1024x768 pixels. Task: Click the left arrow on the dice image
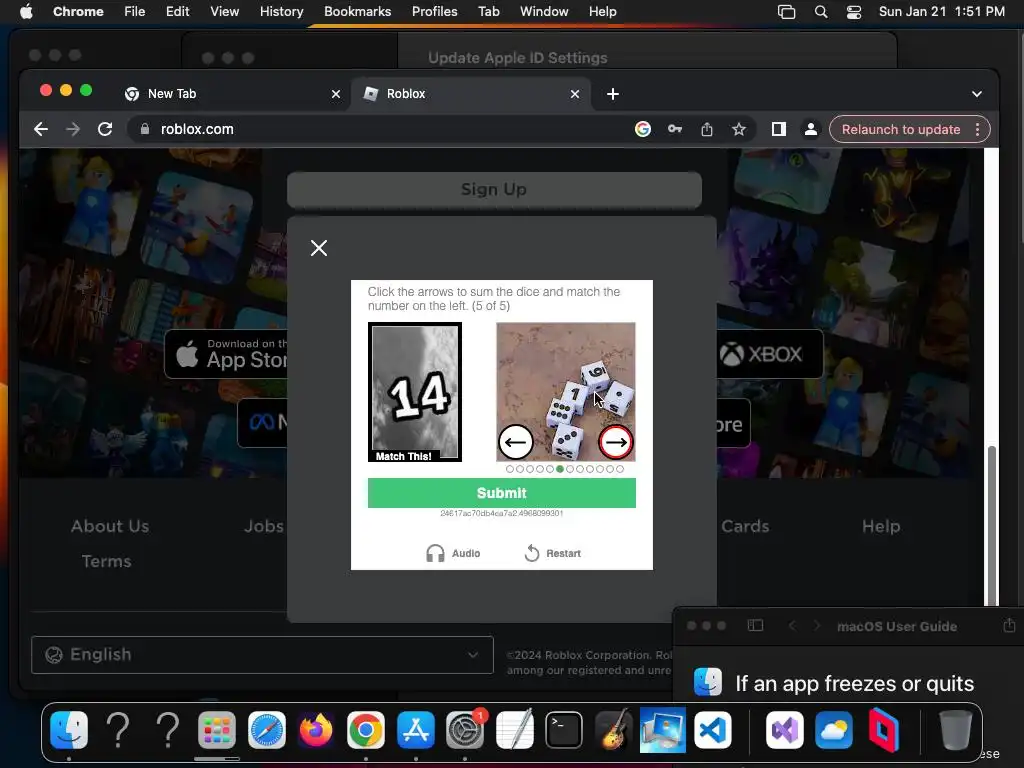coord(515,442)
